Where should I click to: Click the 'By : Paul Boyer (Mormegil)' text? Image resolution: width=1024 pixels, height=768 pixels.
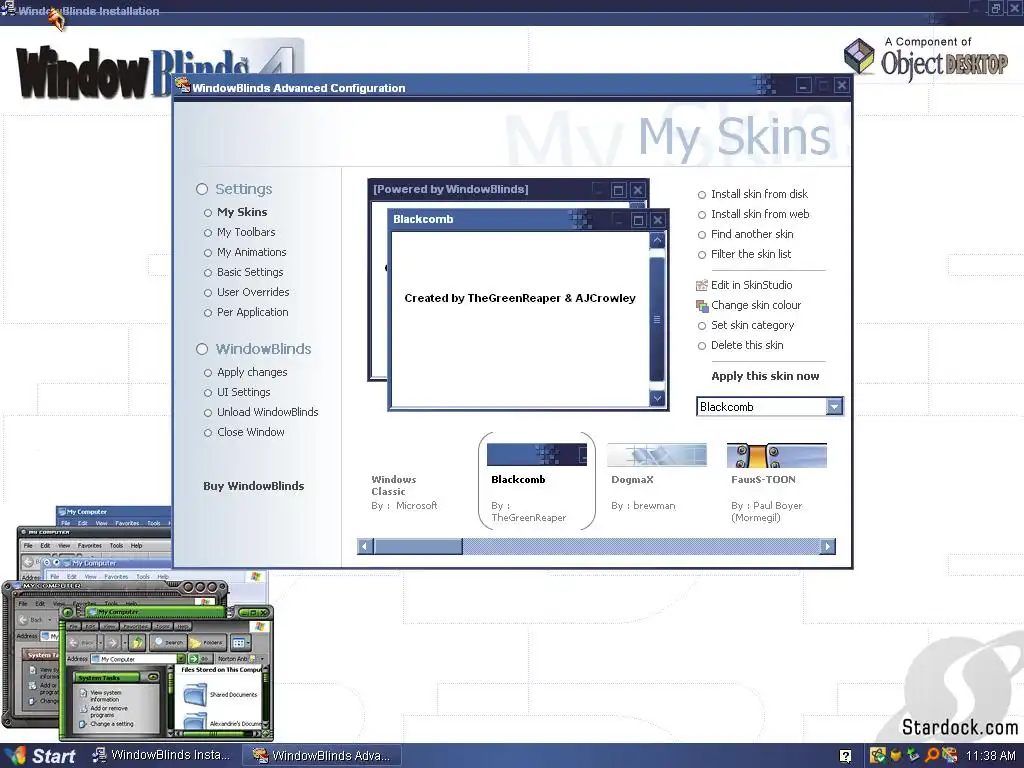(766, 512)
